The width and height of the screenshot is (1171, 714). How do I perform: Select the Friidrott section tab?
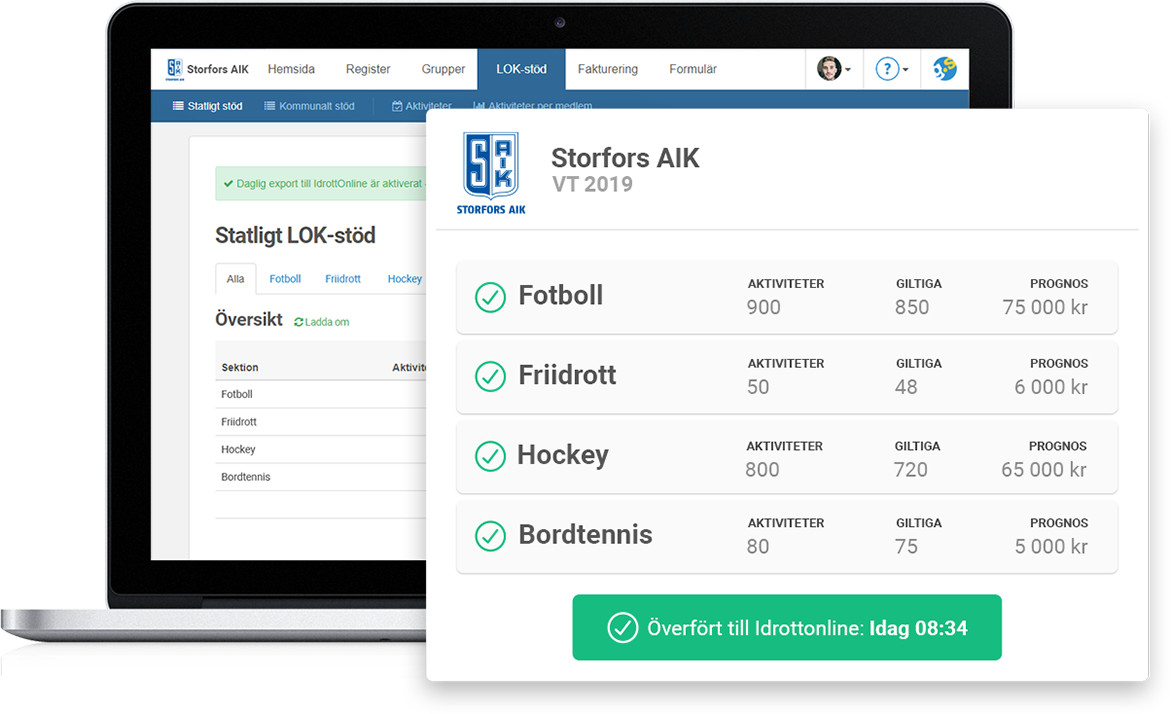coord(343,279)
